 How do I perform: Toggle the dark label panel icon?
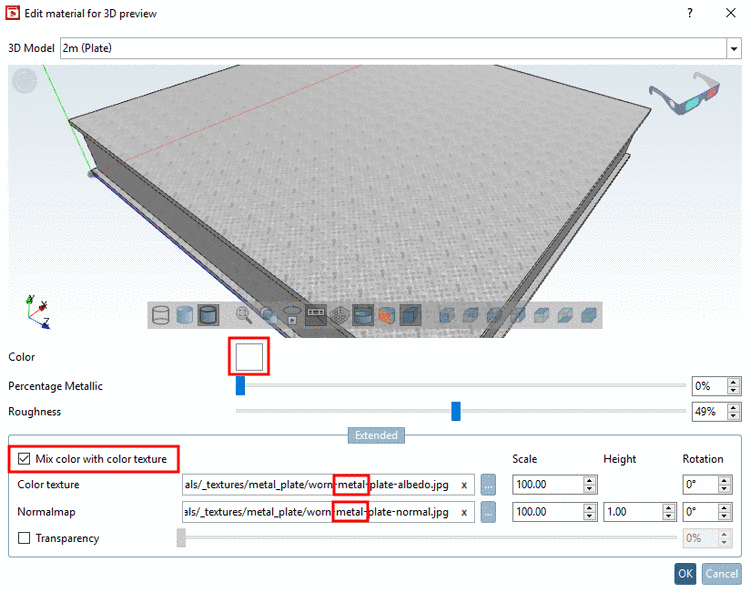point(316,316)
